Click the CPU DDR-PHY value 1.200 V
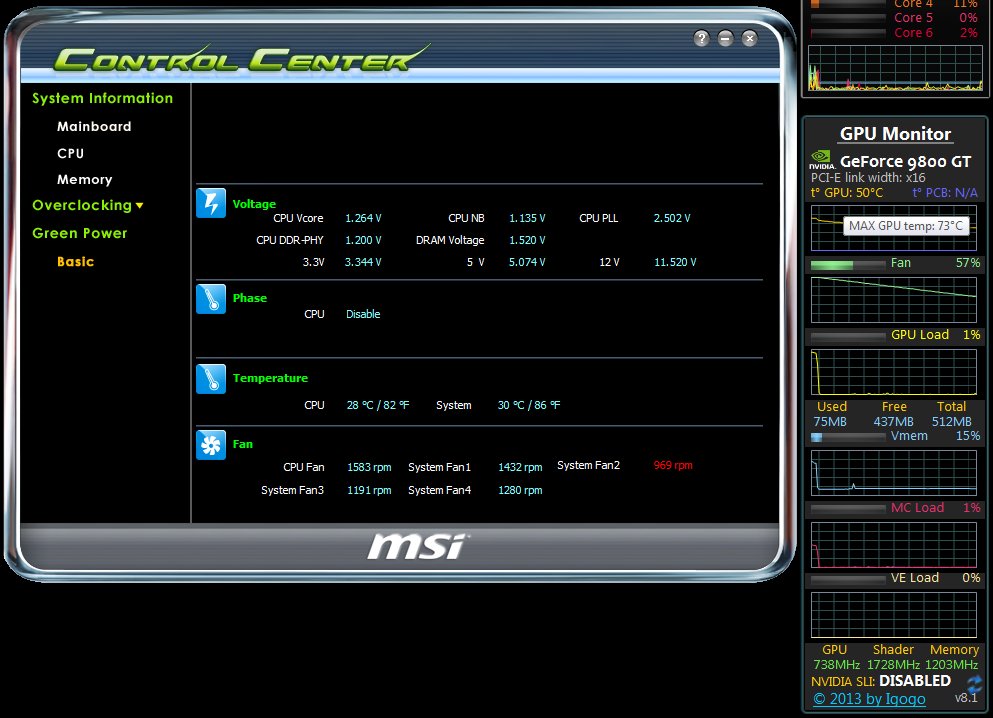Image resolution: width=993 pixels, height=718 pixels. (x=363, y=240)
